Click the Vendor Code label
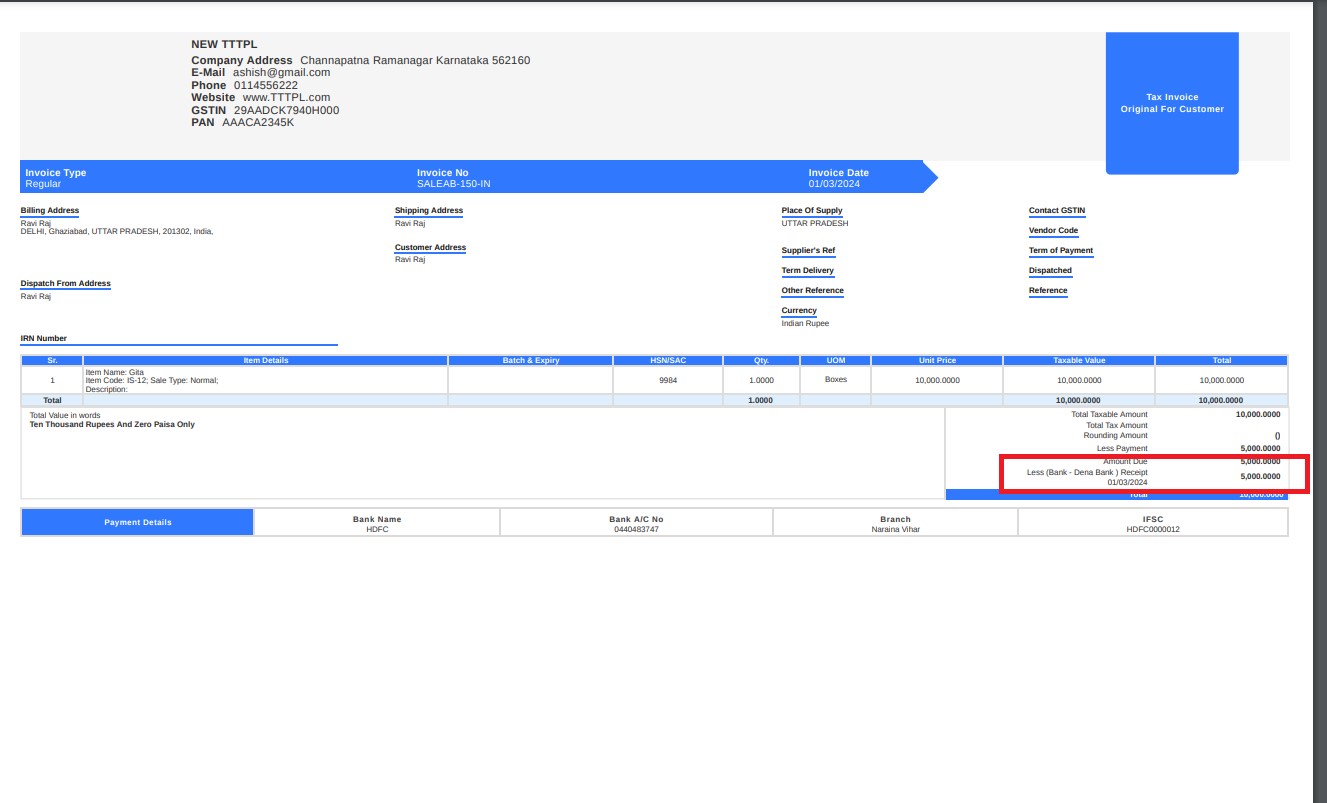 click(1054, 231)
